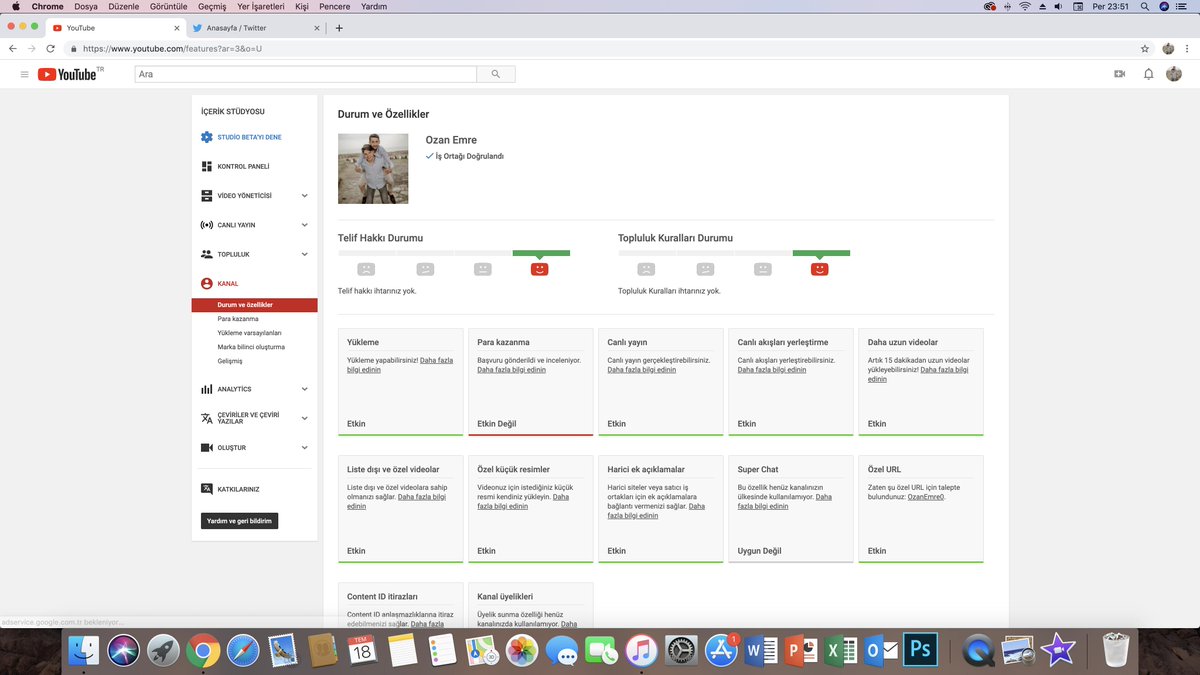1200x675 pixels.
Task: Open the Dosya menu
Action: (86, 6)
